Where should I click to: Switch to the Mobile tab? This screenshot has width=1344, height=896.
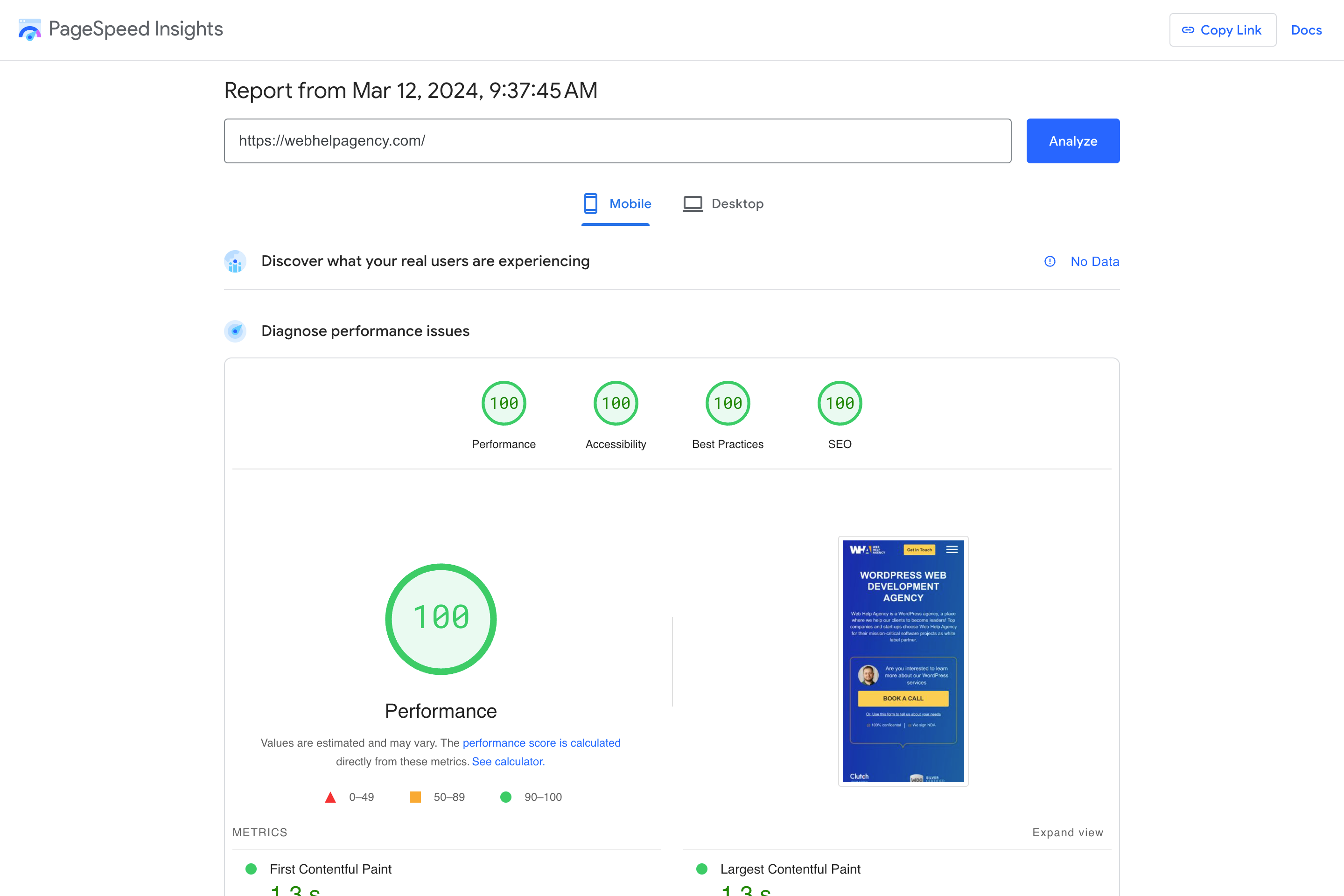(x=616, y=204)
